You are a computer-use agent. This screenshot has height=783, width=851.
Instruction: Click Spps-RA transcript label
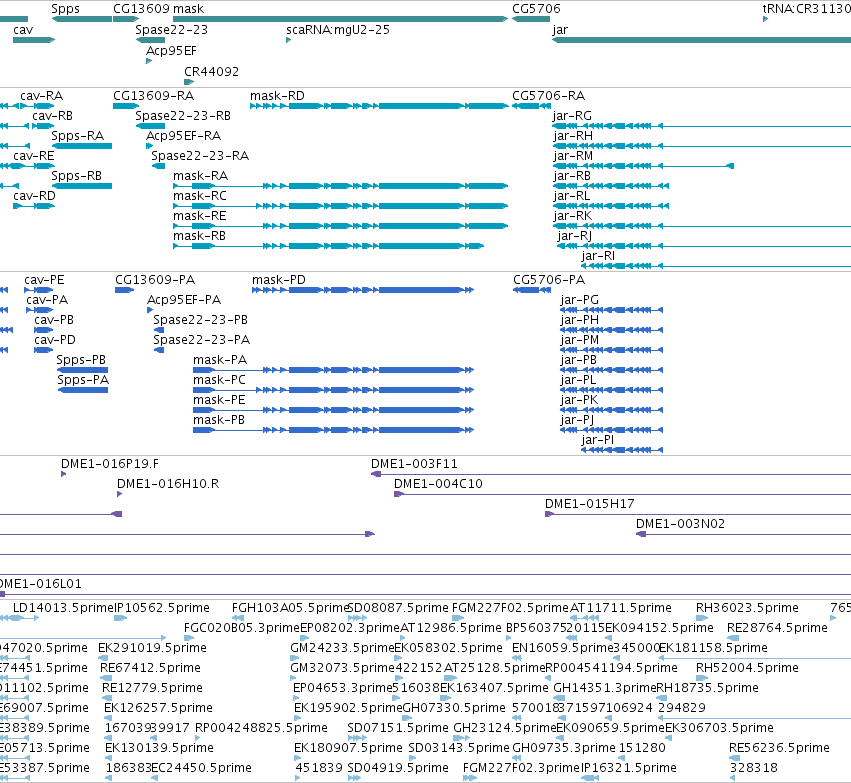(x=78, y=136)
